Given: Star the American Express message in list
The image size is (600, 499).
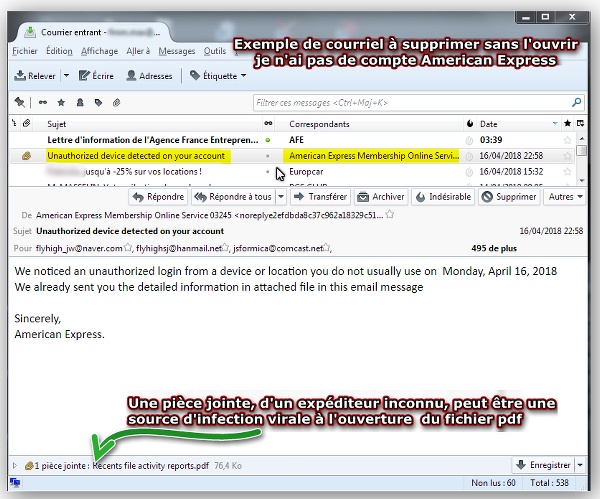Looking at the screenshot, I should coord(567,156).
